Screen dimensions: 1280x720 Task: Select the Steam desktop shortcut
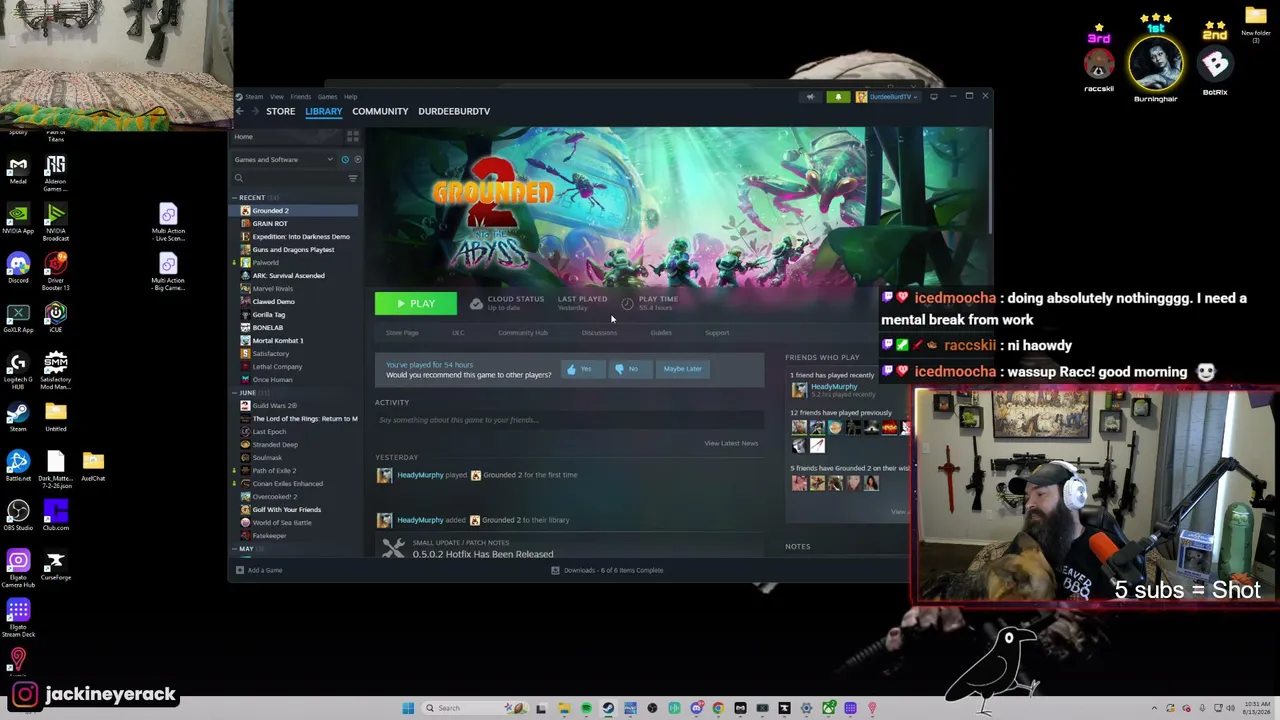18,416
